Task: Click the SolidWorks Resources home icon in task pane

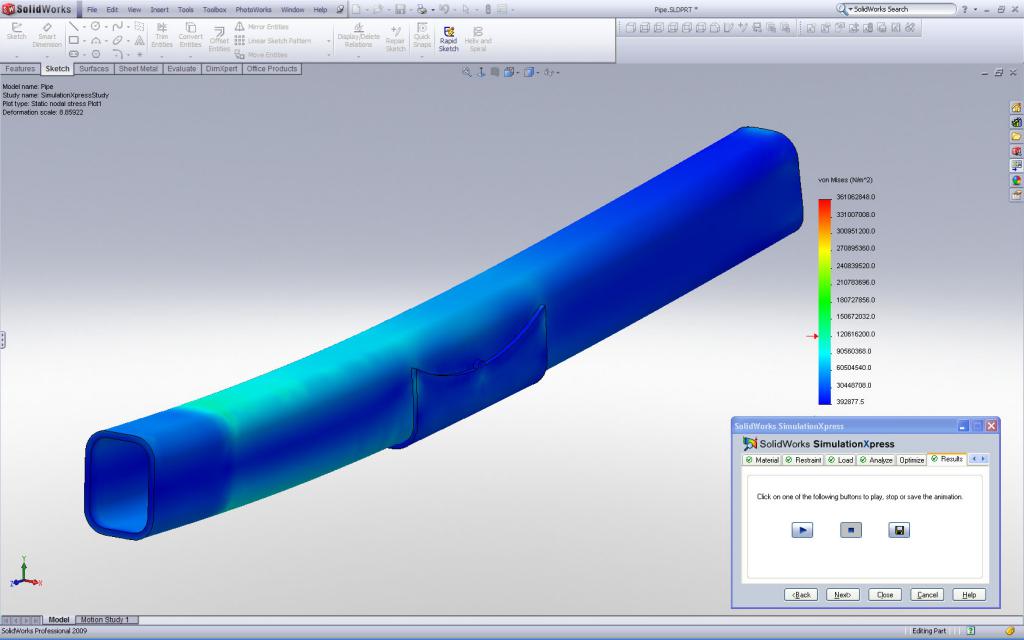Action: pos(1016,108)
